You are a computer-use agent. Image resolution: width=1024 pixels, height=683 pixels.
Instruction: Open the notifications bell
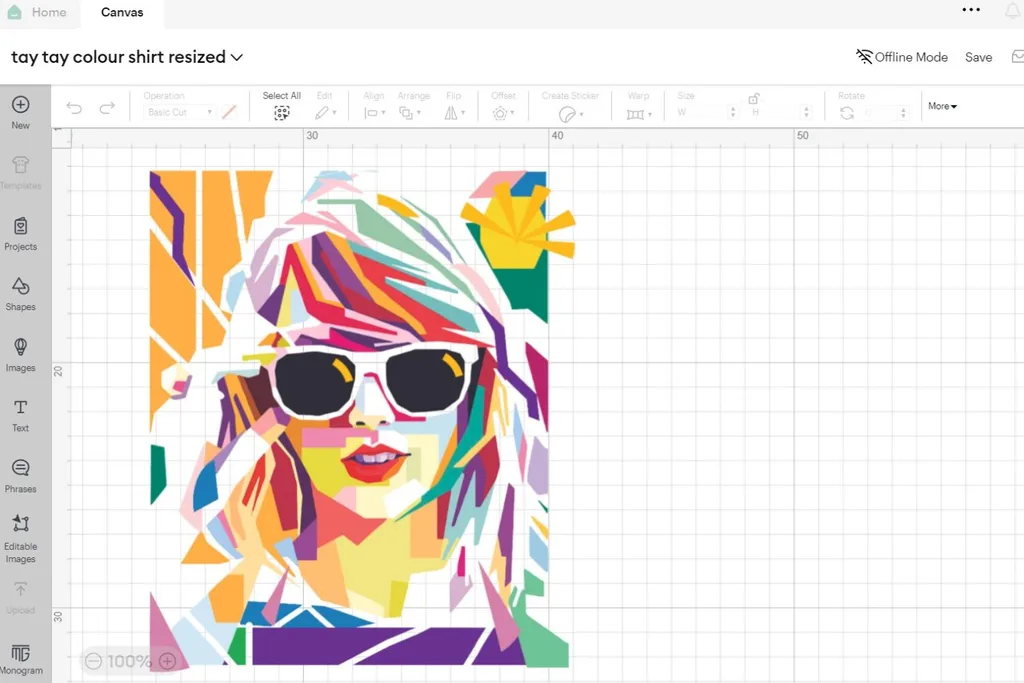[1014, 10]
